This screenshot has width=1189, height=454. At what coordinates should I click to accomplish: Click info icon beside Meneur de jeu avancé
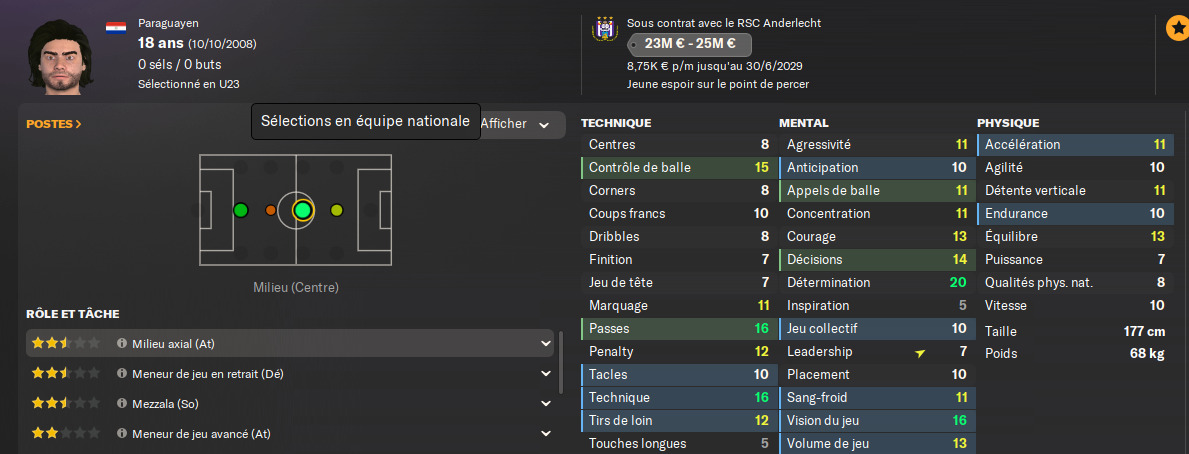(122, 434)
